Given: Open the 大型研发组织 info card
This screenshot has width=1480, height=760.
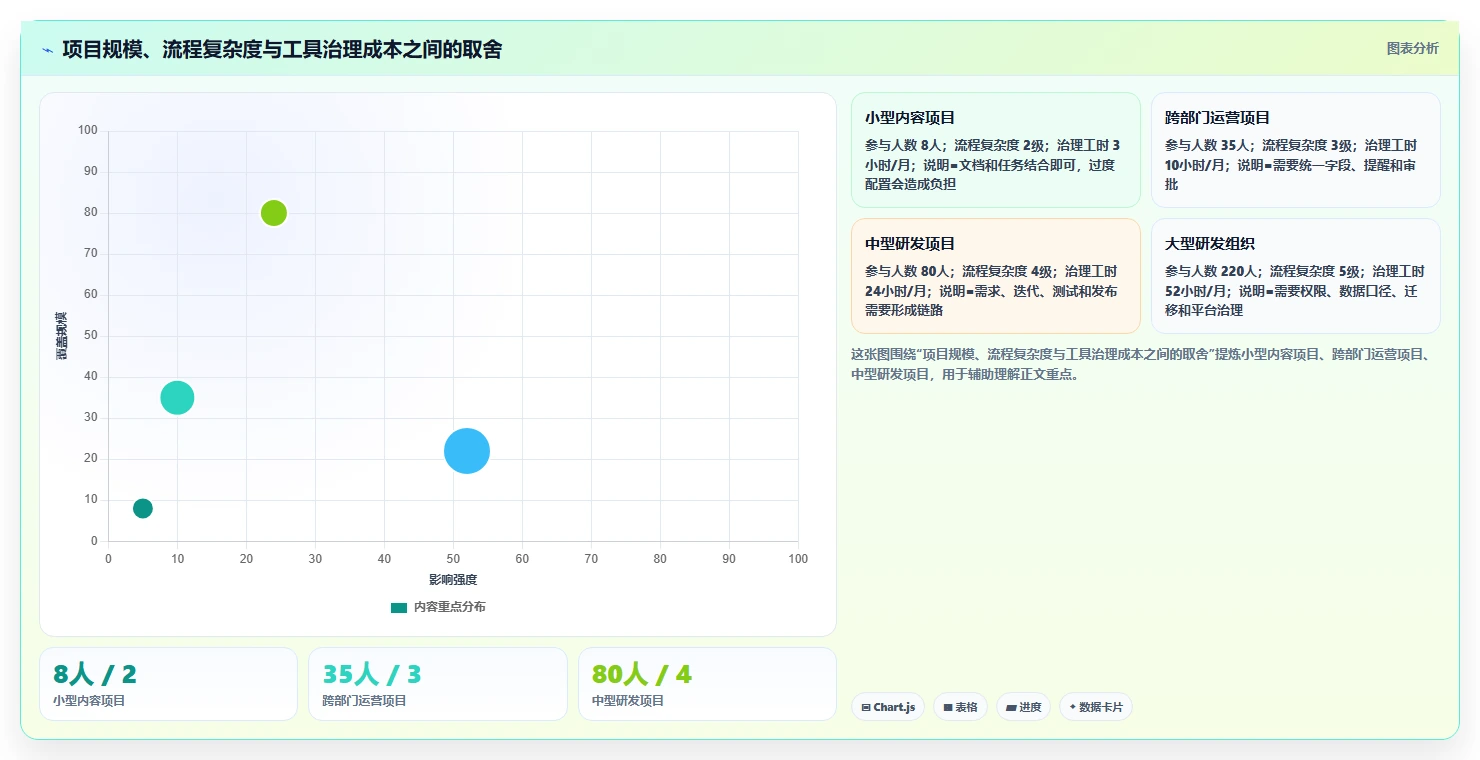Looking at the screenshot, I should 1296,276.
